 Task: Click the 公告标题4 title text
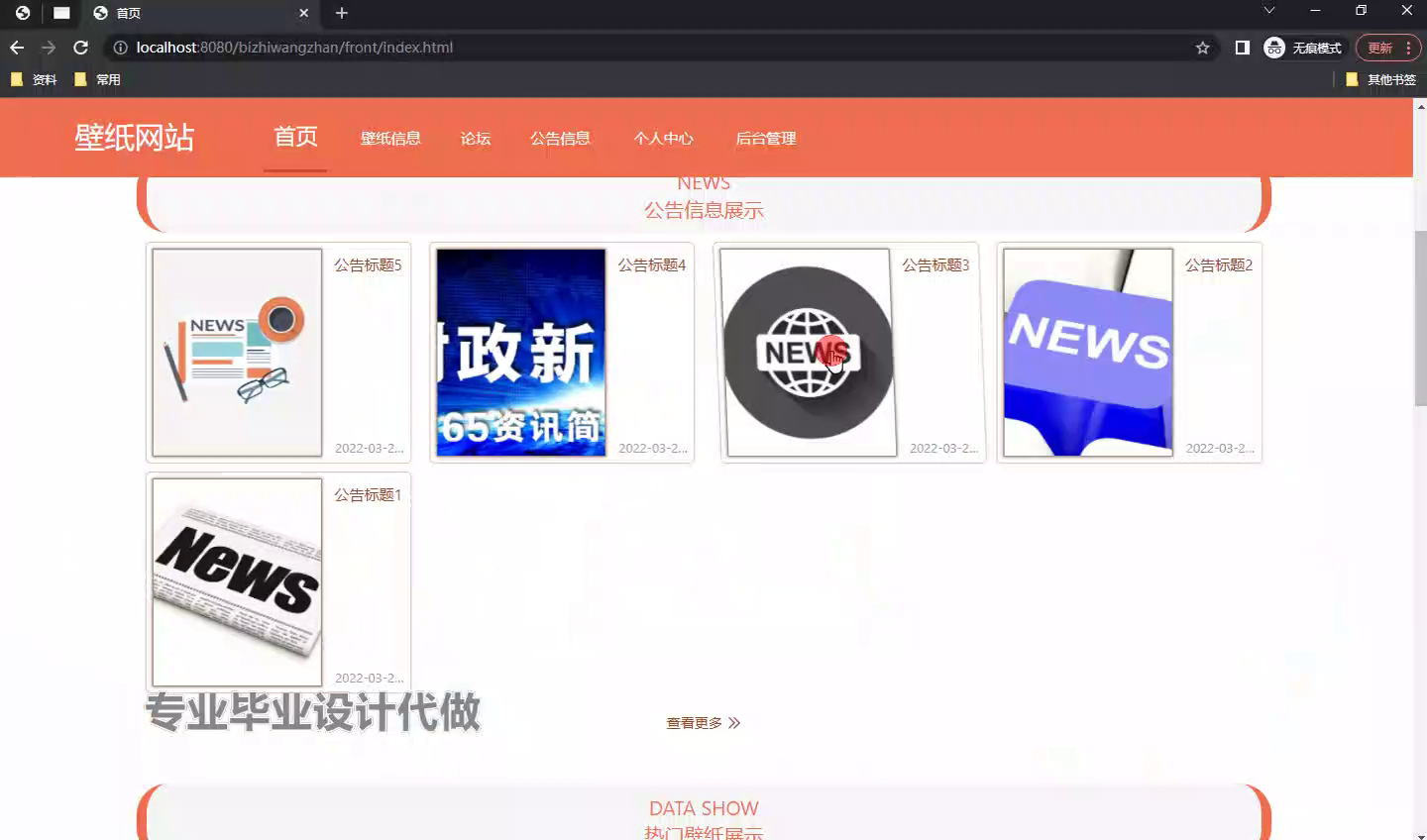(x=652, y=264)
